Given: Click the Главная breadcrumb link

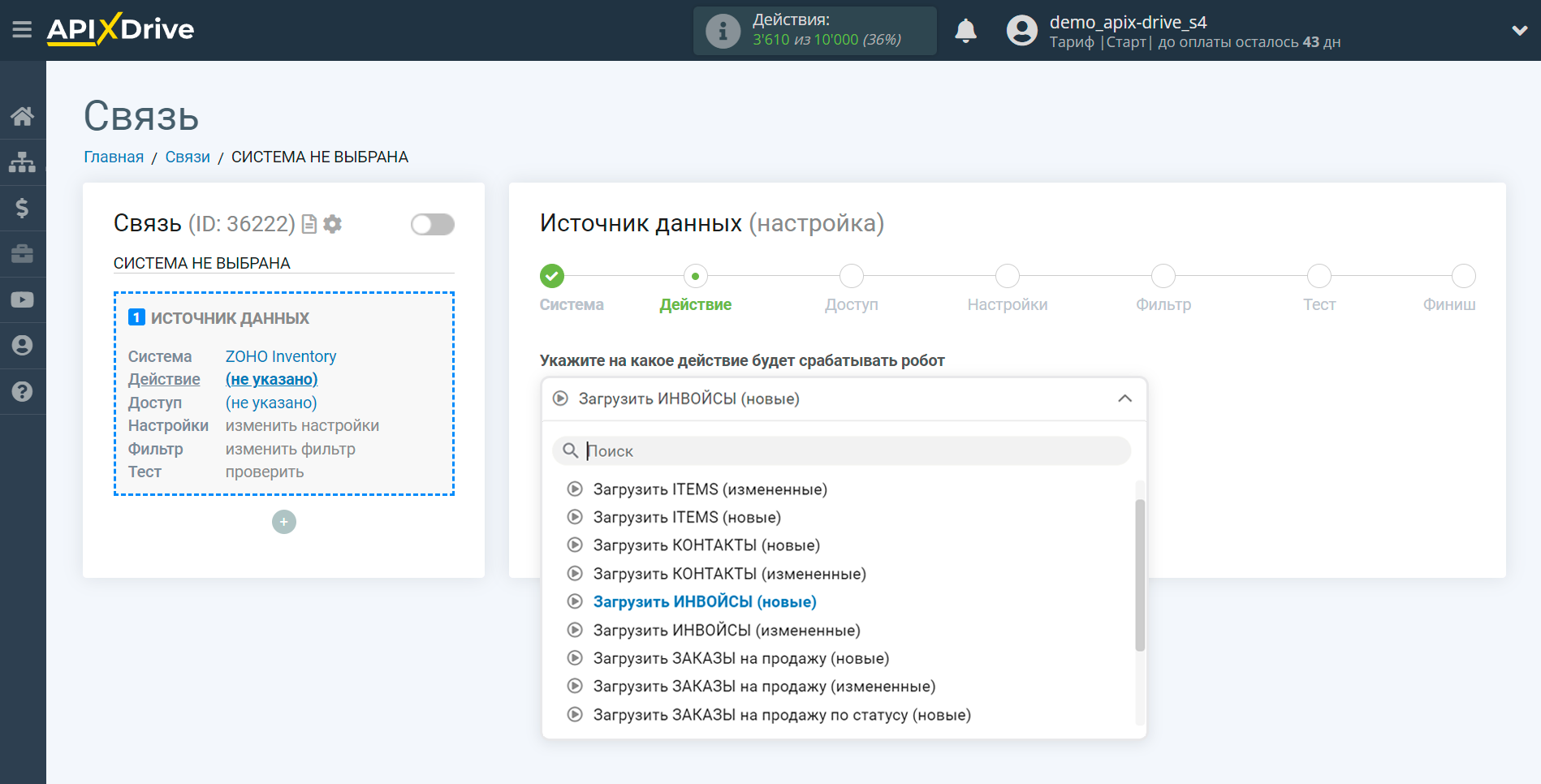Looking at the screenshot, I should [x=114, y=157].
